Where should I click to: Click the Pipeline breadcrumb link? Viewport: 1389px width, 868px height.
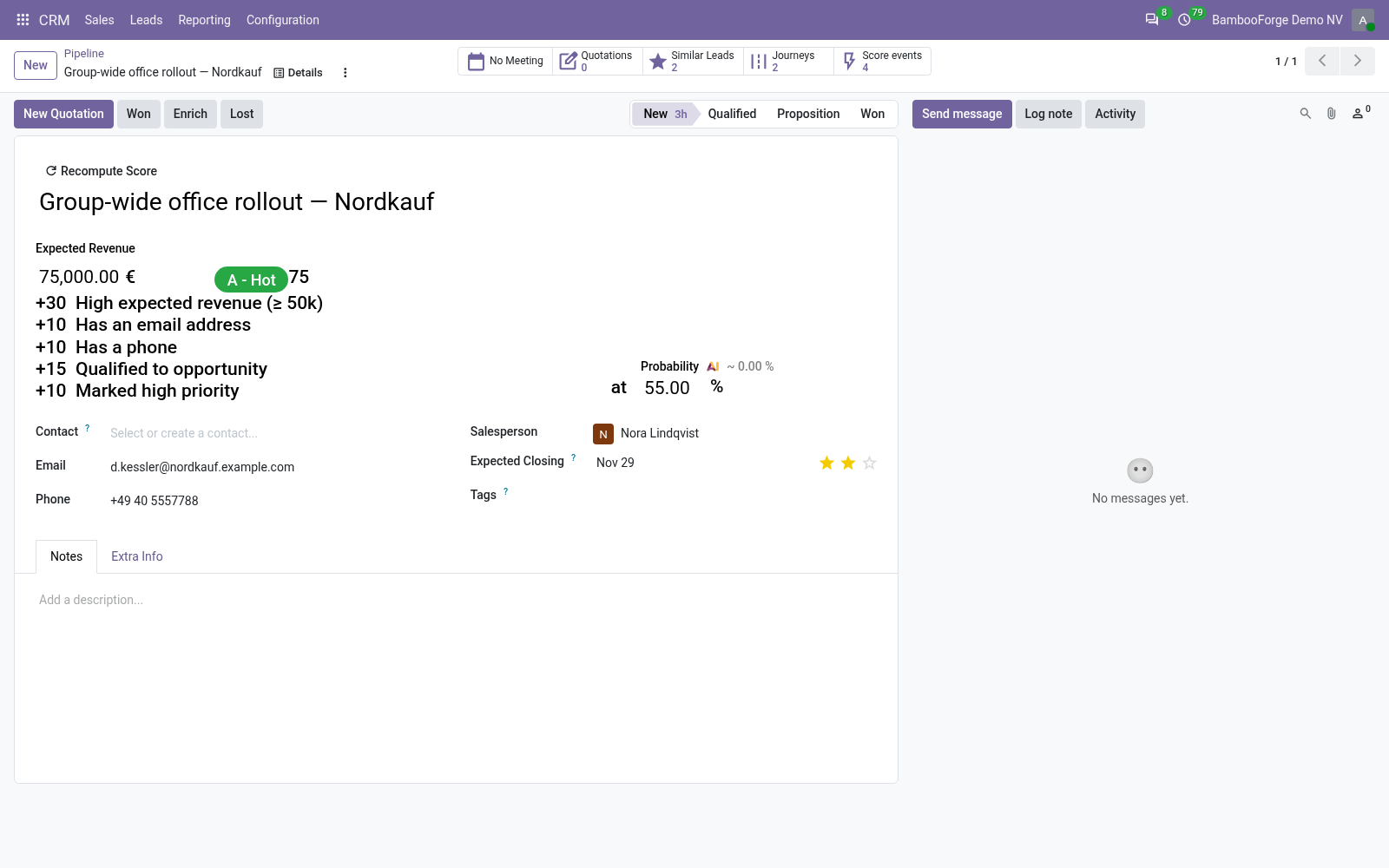click(83, 54)
